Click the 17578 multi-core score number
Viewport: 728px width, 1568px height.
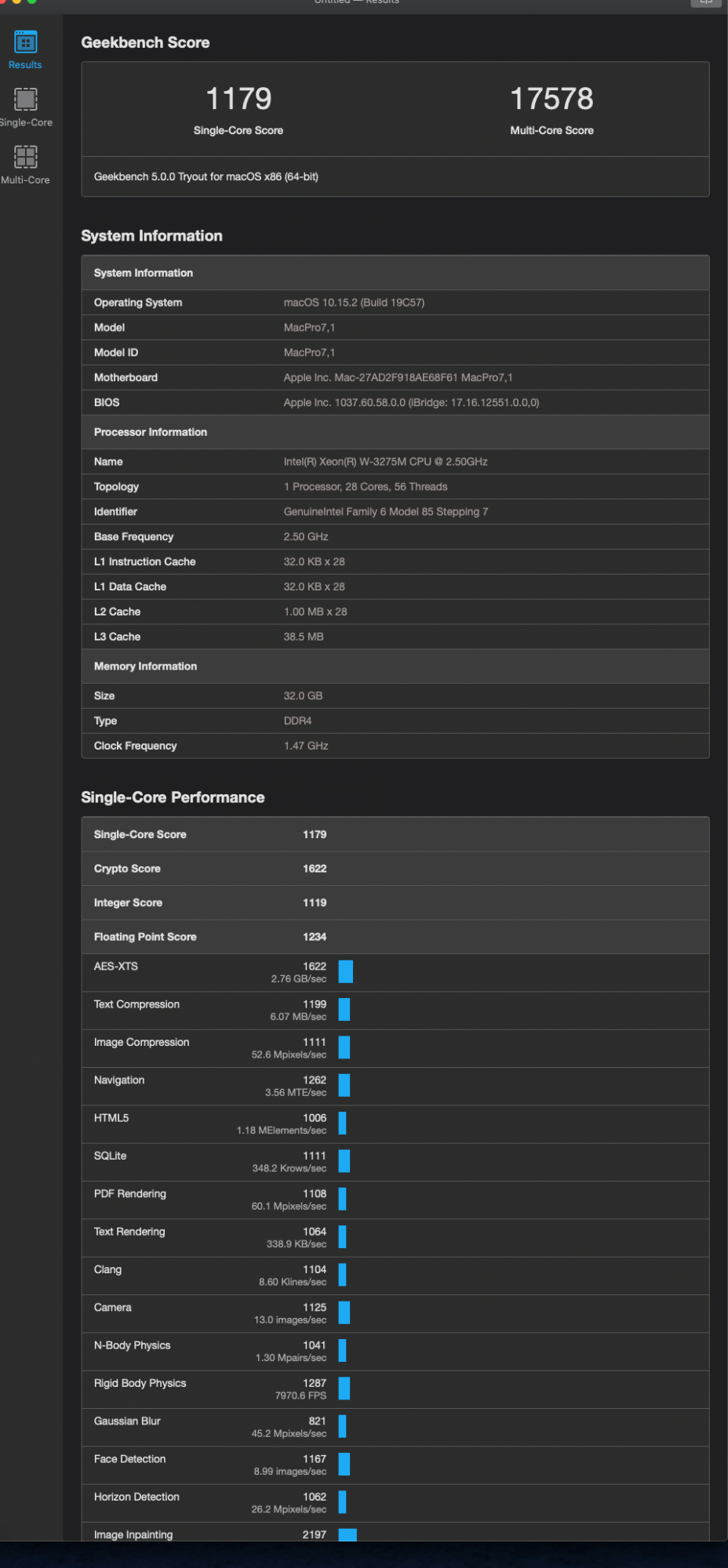551,99
